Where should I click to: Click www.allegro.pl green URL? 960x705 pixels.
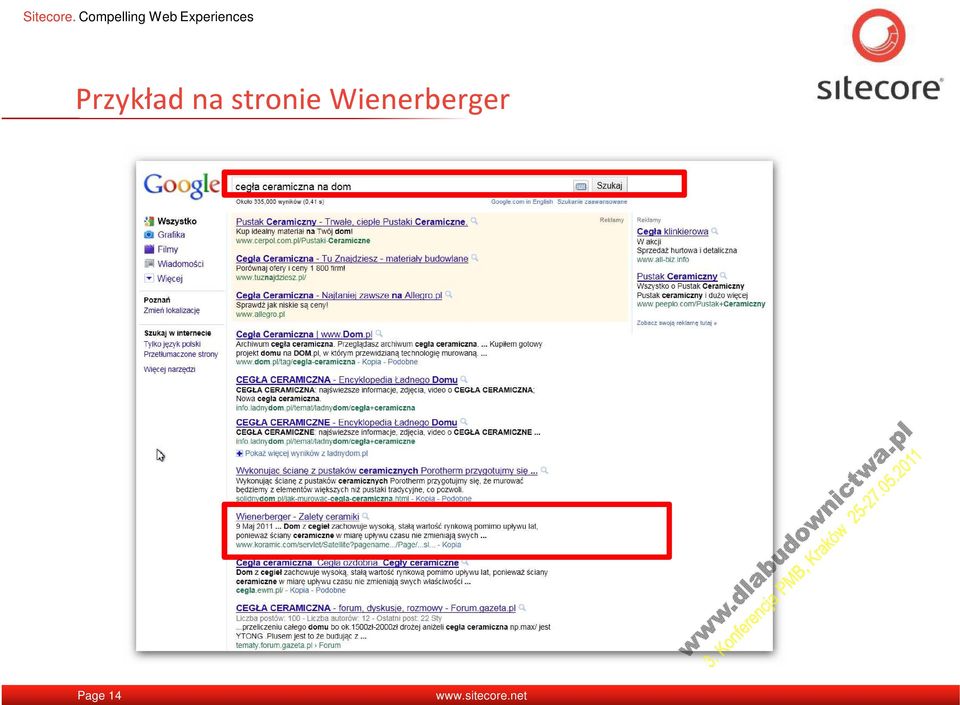tap(260, 315)
